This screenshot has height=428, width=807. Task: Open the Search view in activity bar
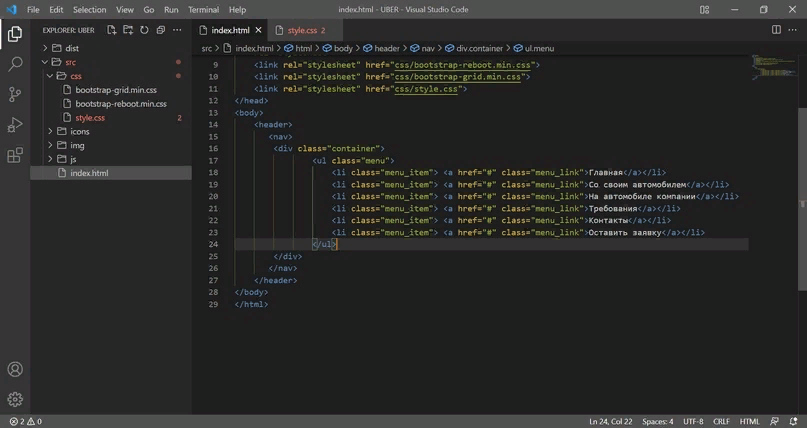coord(15,64)
